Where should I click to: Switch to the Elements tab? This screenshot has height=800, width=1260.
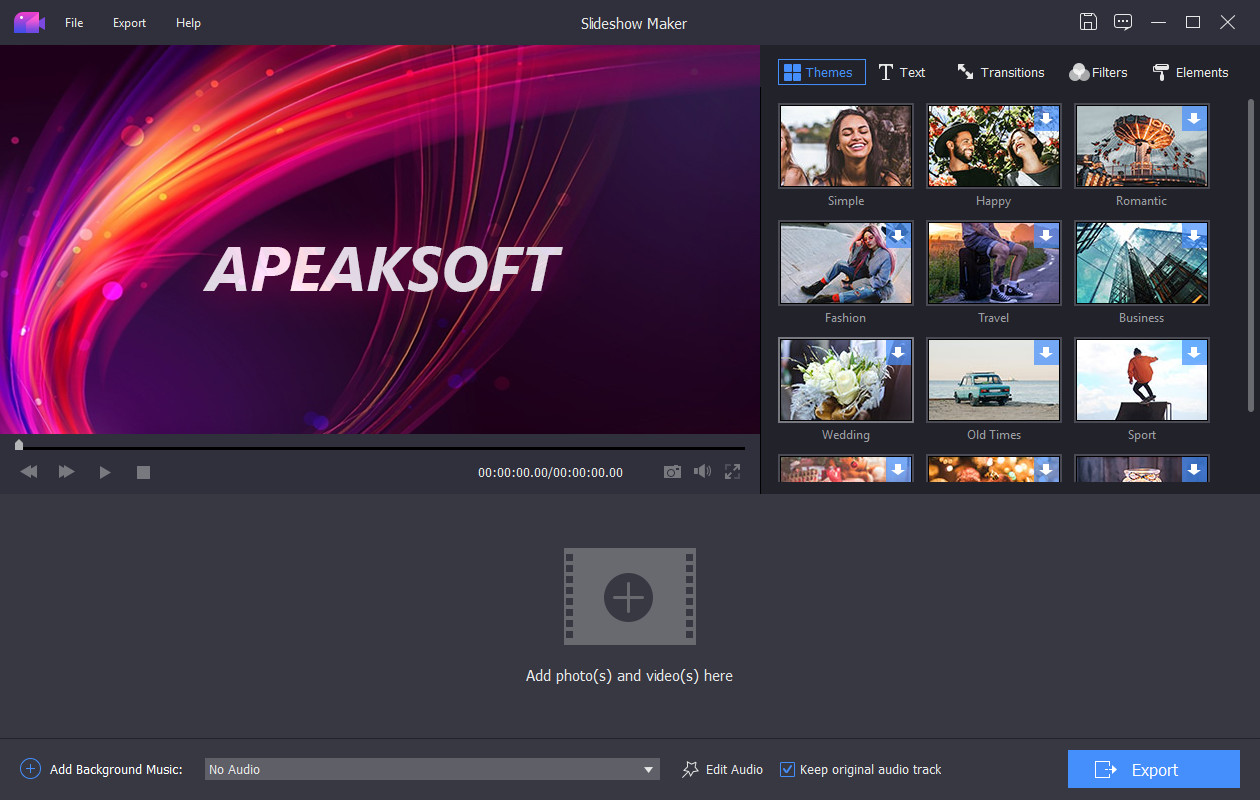click(1190, 72)
